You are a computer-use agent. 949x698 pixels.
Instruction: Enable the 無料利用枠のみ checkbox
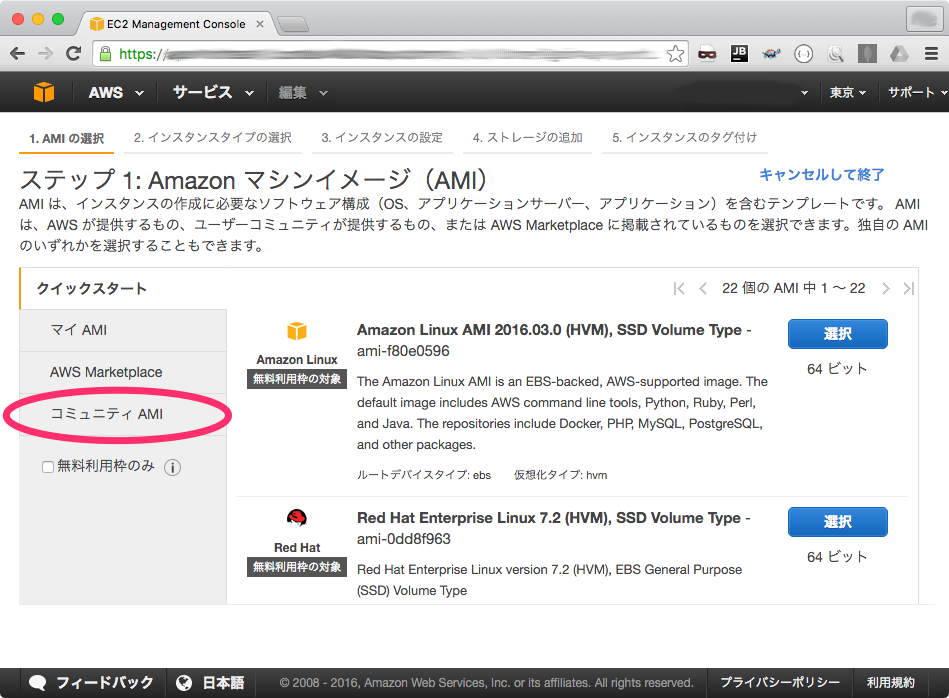[x=48, y=467]
